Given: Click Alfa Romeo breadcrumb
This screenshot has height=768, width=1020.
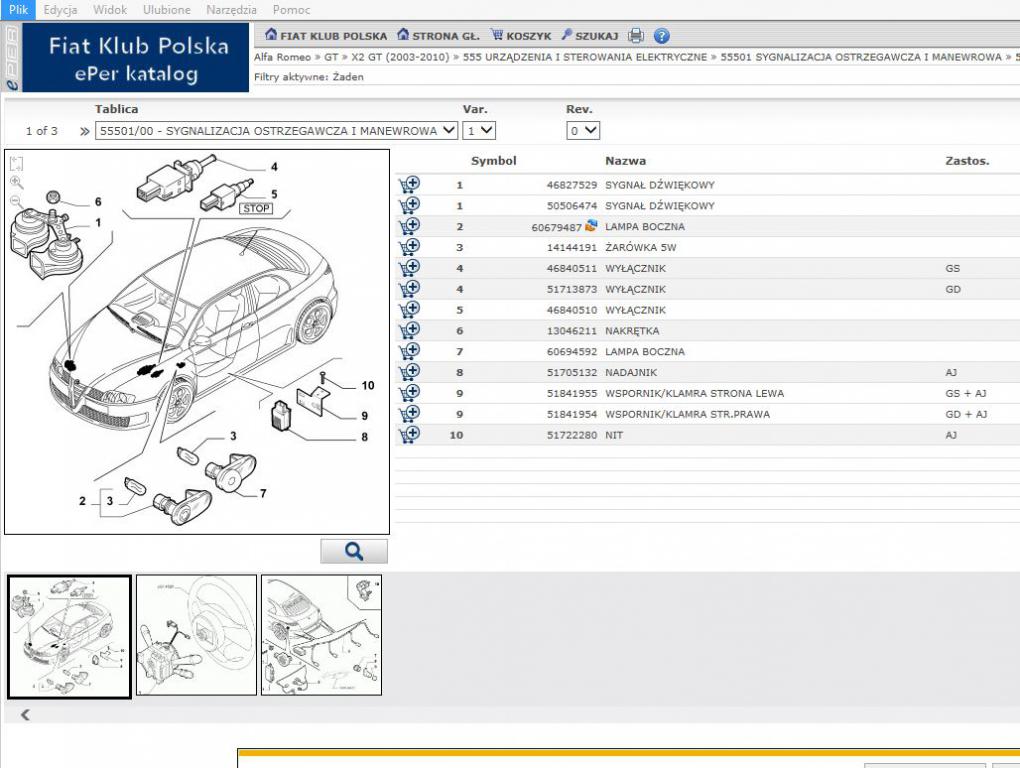Looking at the screenshot, I should click(282, 57).
